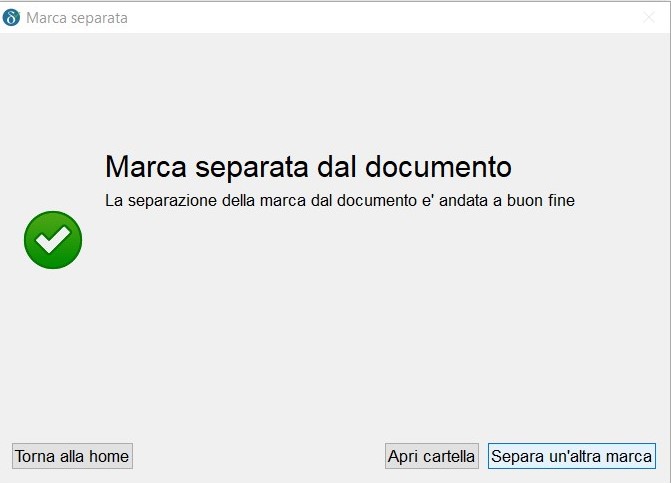
Task: Open the window system menu from app icon
Action: click(12, 17)
